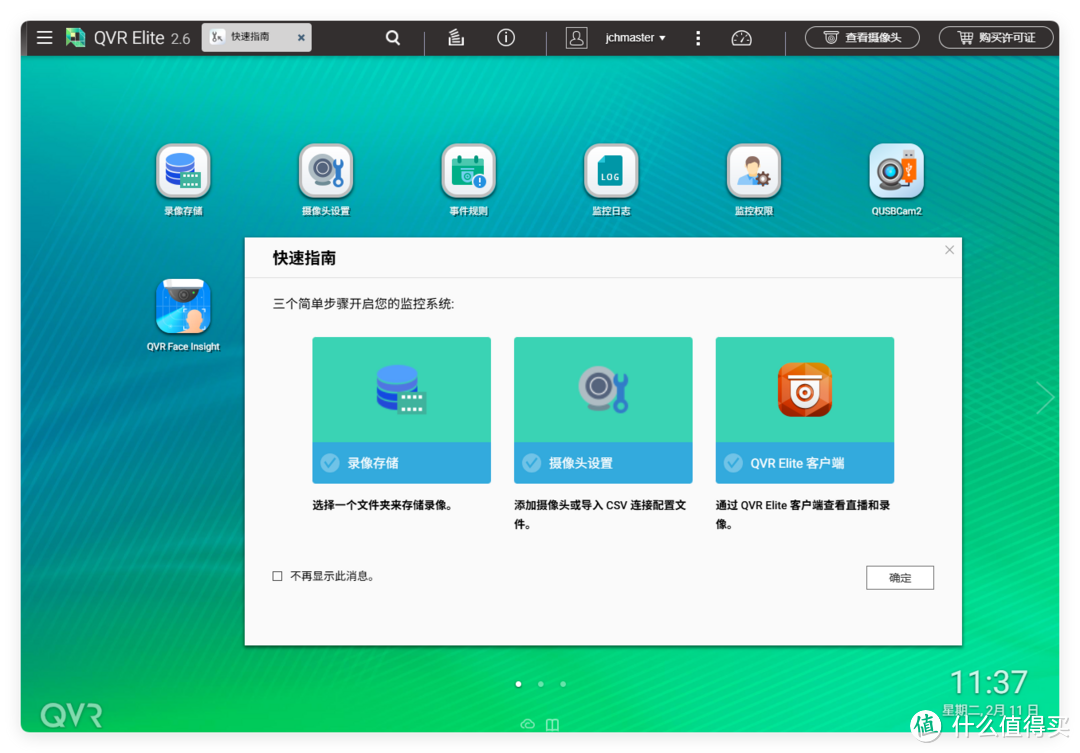Click the 购买许可证 button
Screen dimensions: 1080x753
pyautogui.click(x=996, y=38)
